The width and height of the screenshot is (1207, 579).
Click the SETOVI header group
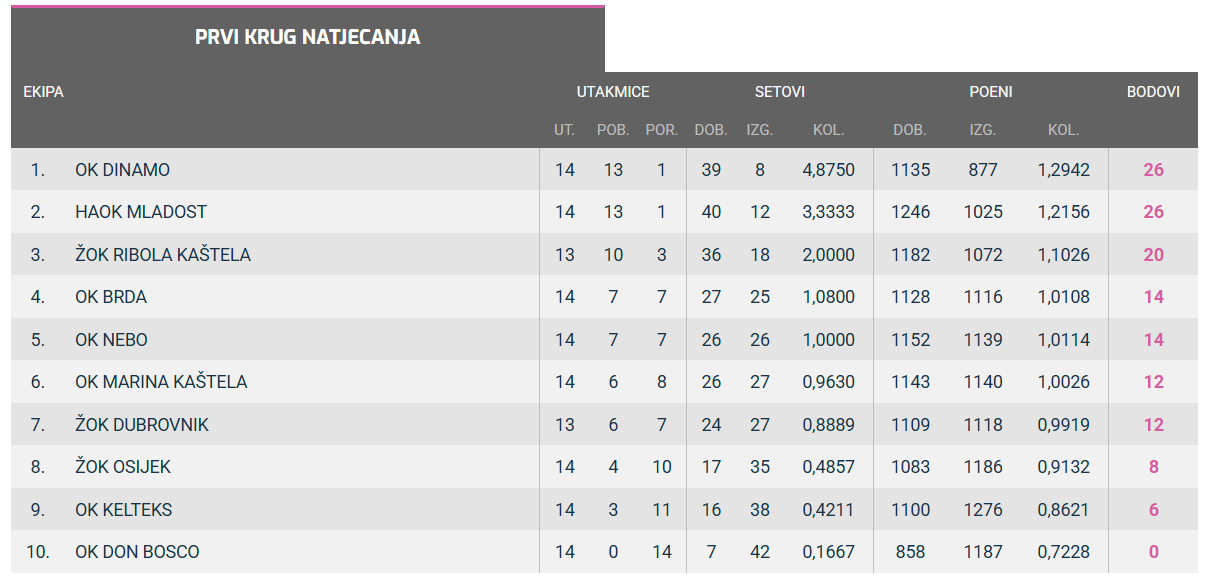tap(779, 92)
